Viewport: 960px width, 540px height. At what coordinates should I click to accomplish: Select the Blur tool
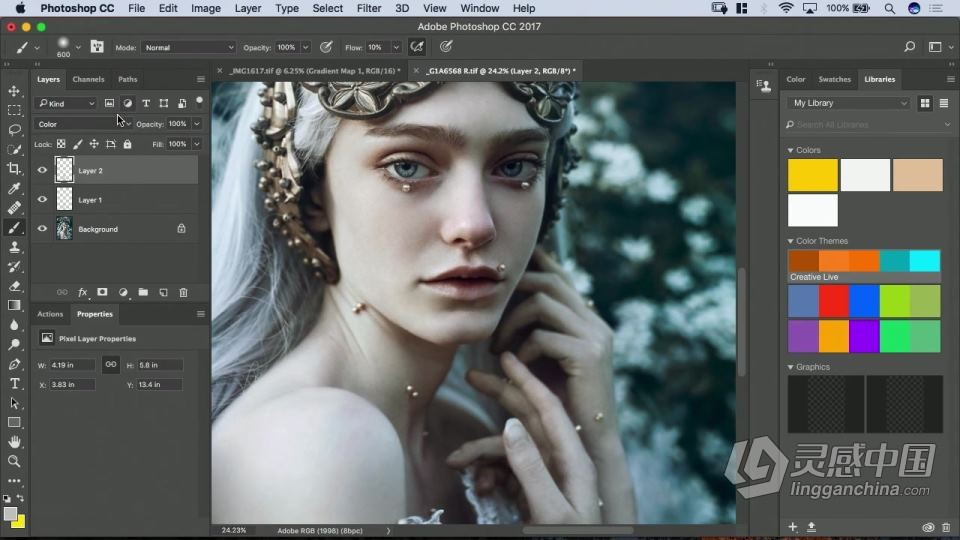pyautogui.click(x=14, y=325)
